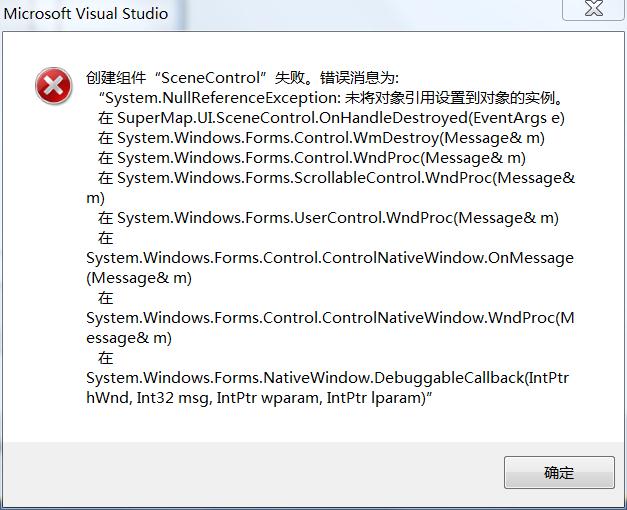
Task: Confirm the dialog with the 确定 button
Action: coord(559,472)
